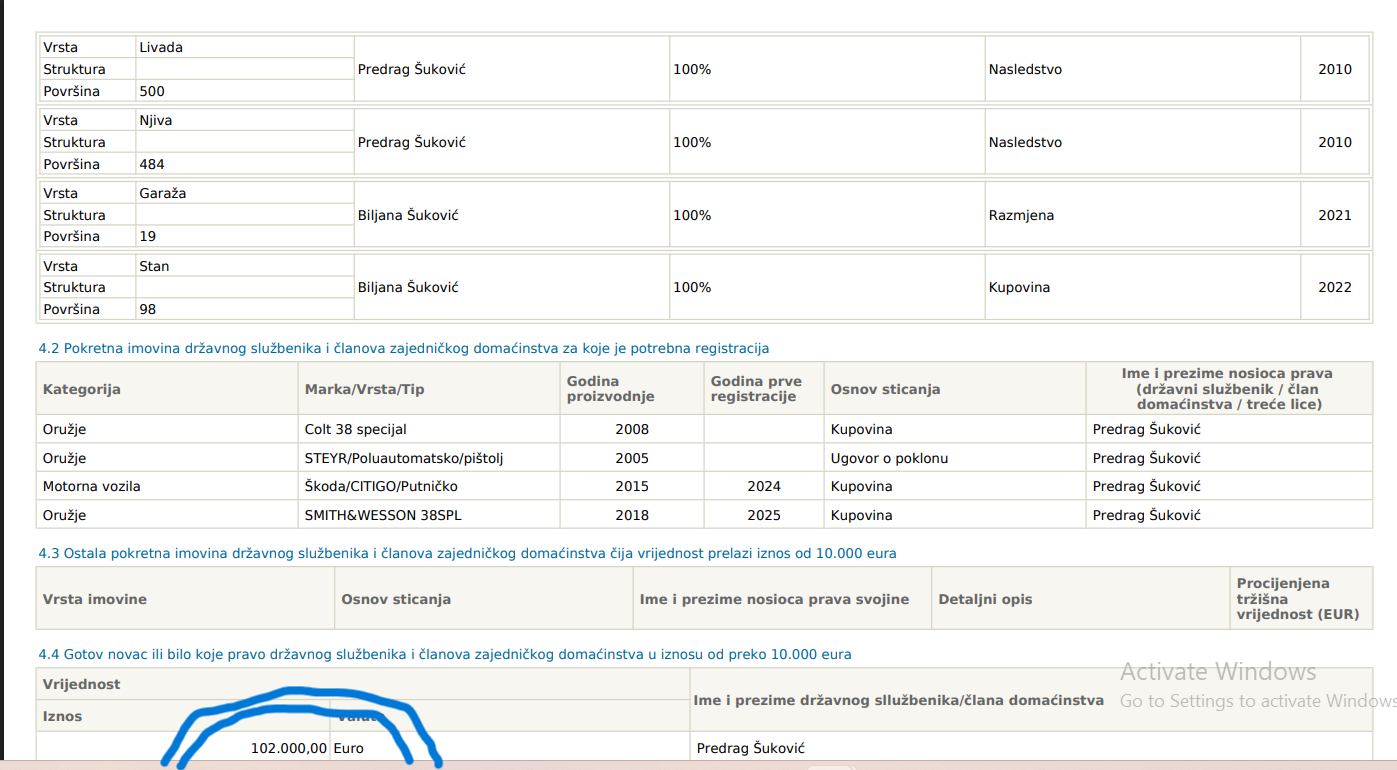Click the Godina prve registracije header
The width and height of the screenshot is (1397, 770).
[x=756, y=389]
